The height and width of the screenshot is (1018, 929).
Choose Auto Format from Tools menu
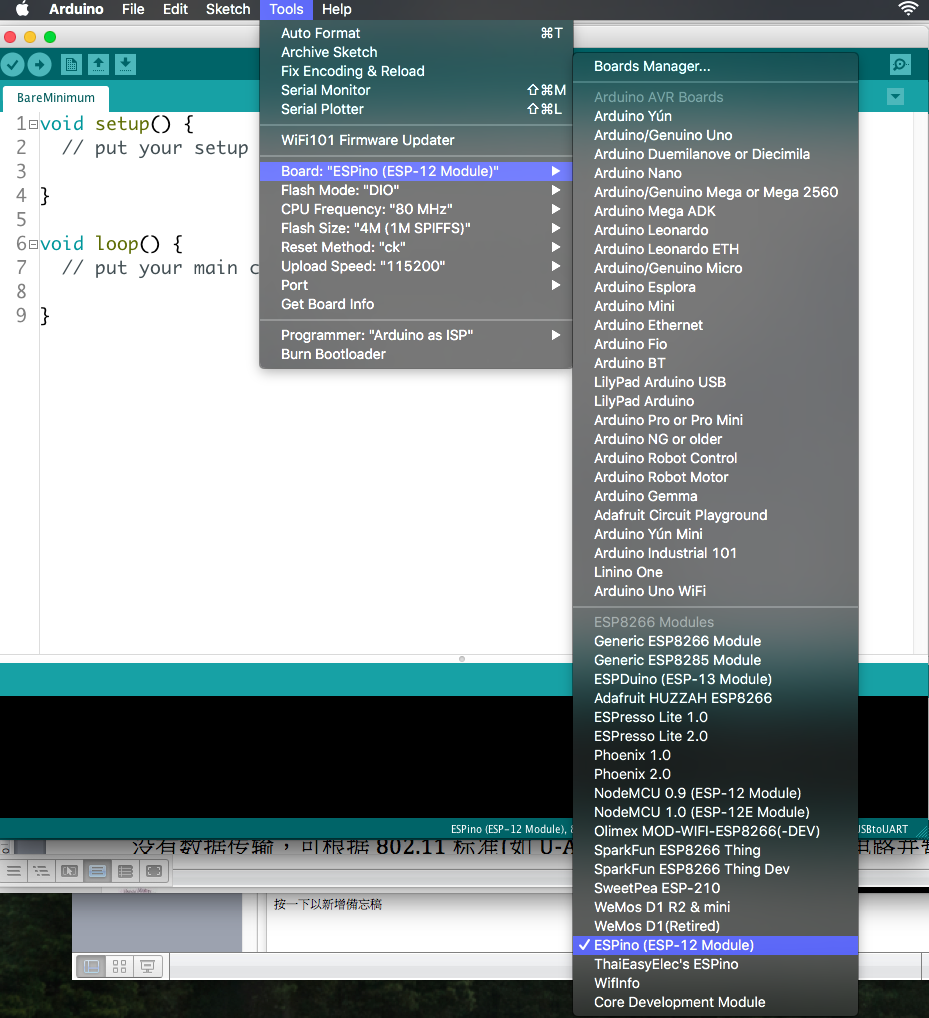coord(415,33)
